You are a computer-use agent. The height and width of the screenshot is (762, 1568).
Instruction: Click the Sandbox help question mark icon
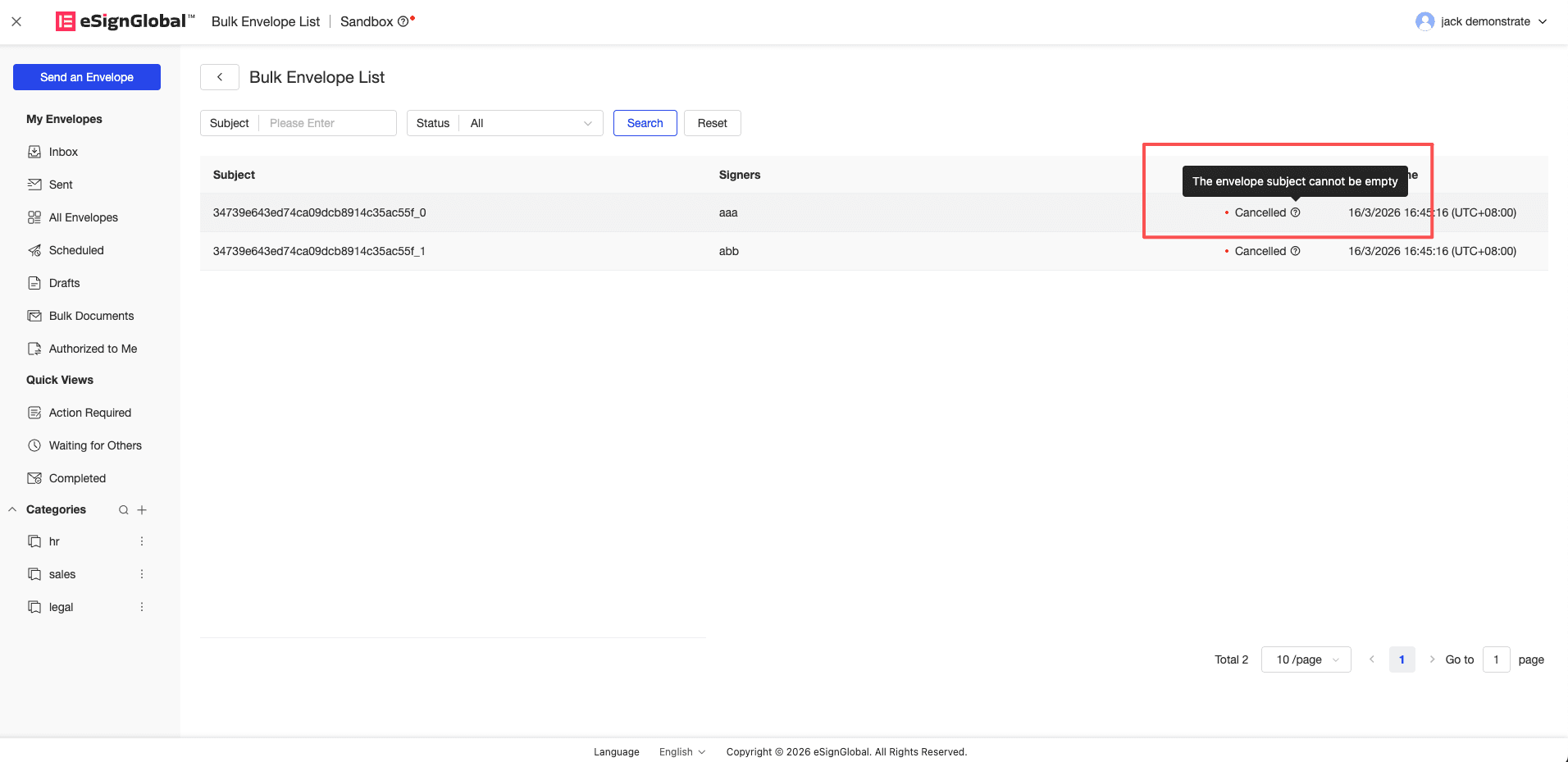tap(403, 22)
